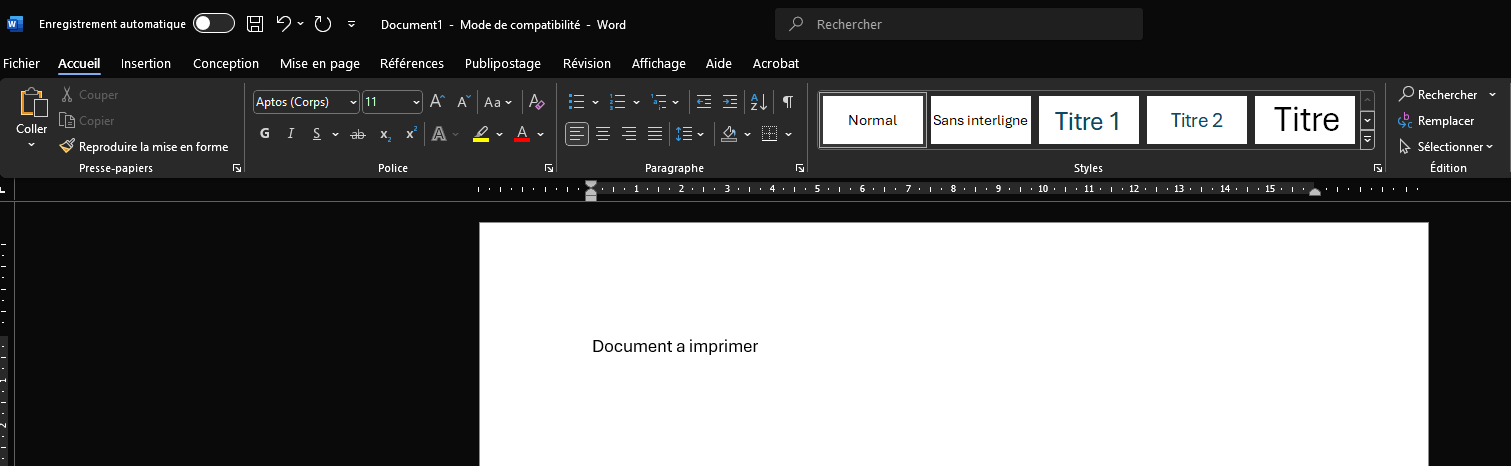Open the Fichier menu
Image resolution: width=1511 pixels, height=466 pixels.
click(x=21, y=63)
